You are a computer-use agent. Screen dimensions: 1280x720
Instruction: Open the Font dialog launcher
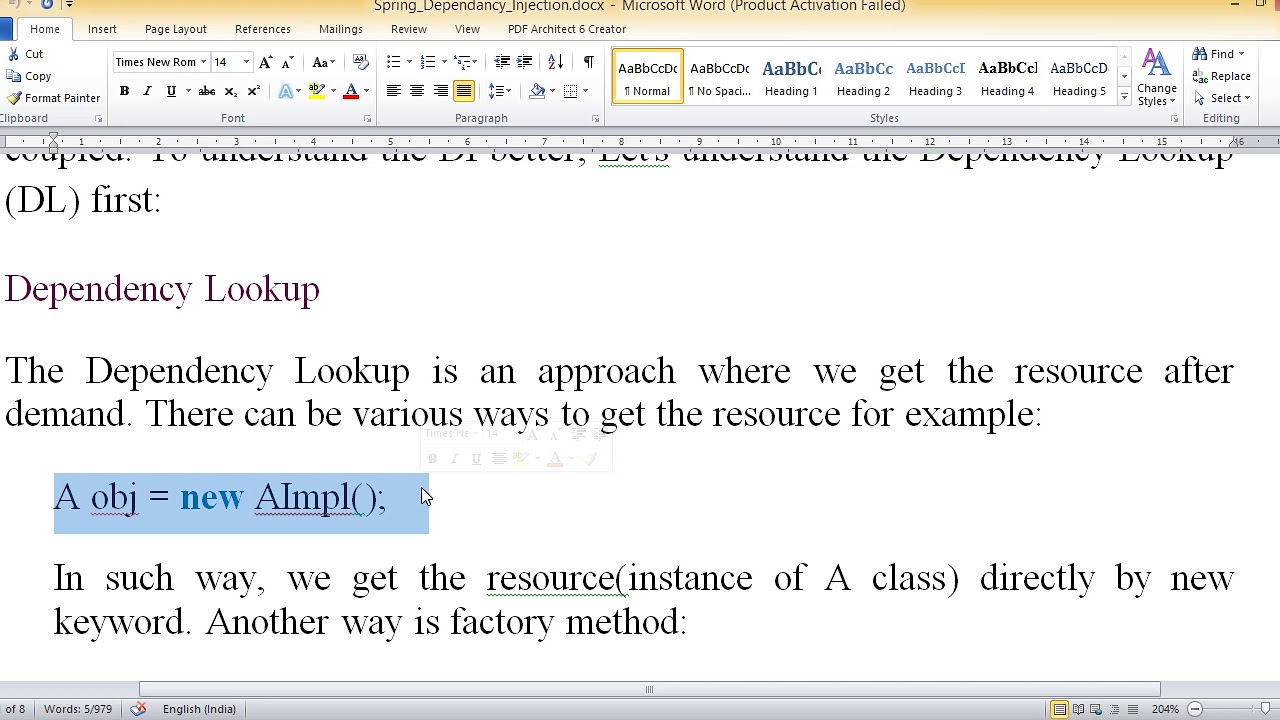tap(367, 119)
